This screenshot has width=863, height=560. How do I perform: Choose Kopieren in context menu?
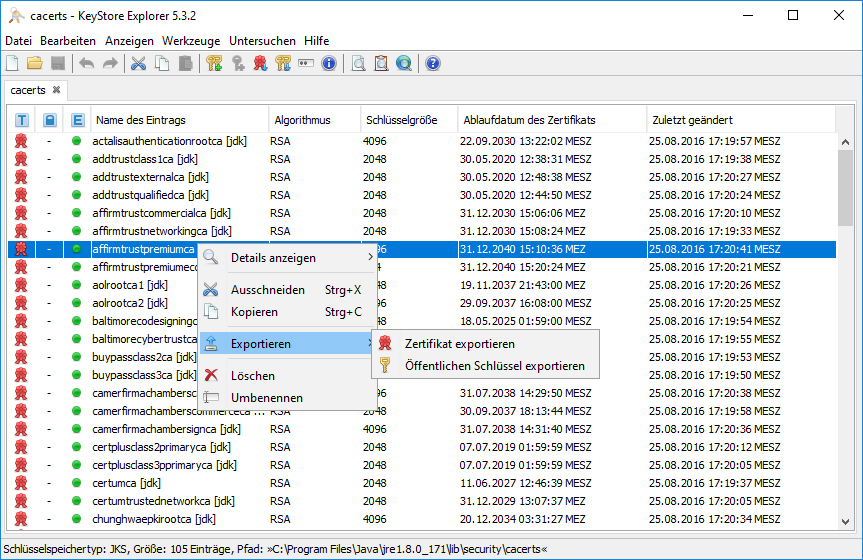[287, 312]
